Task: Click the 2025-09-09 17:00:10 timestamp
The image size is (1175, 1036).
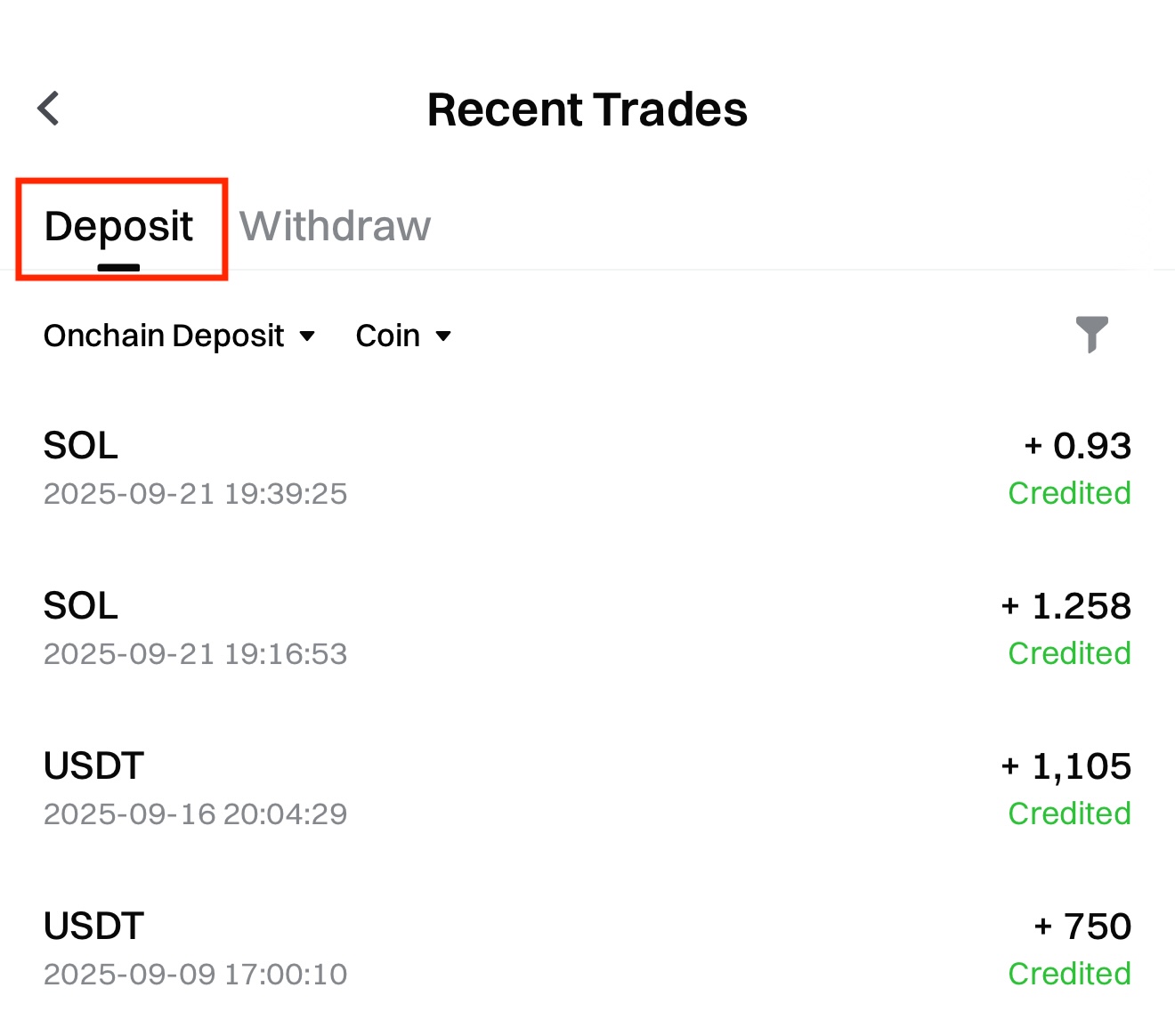Action: 195,975
